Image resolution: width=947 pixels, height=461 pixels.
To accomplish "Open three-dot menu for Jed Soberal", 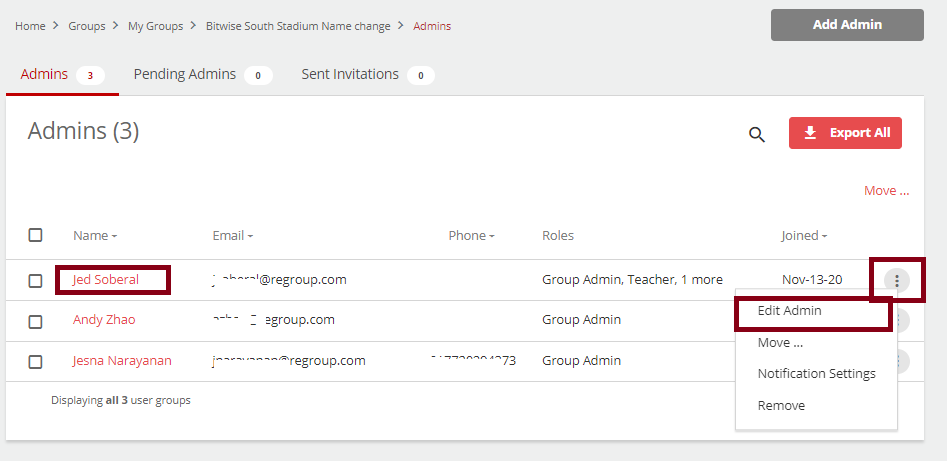I will pos(897,280).
